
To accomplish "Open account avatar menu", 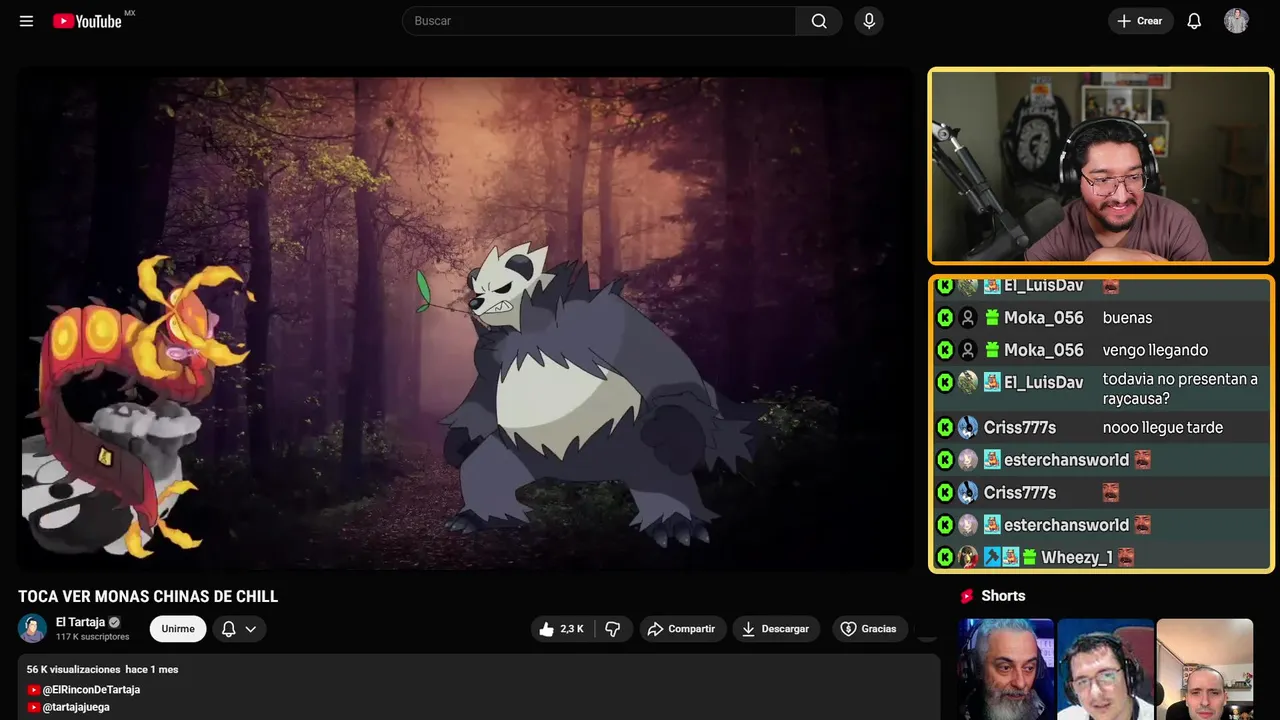I will (1236, 21).
